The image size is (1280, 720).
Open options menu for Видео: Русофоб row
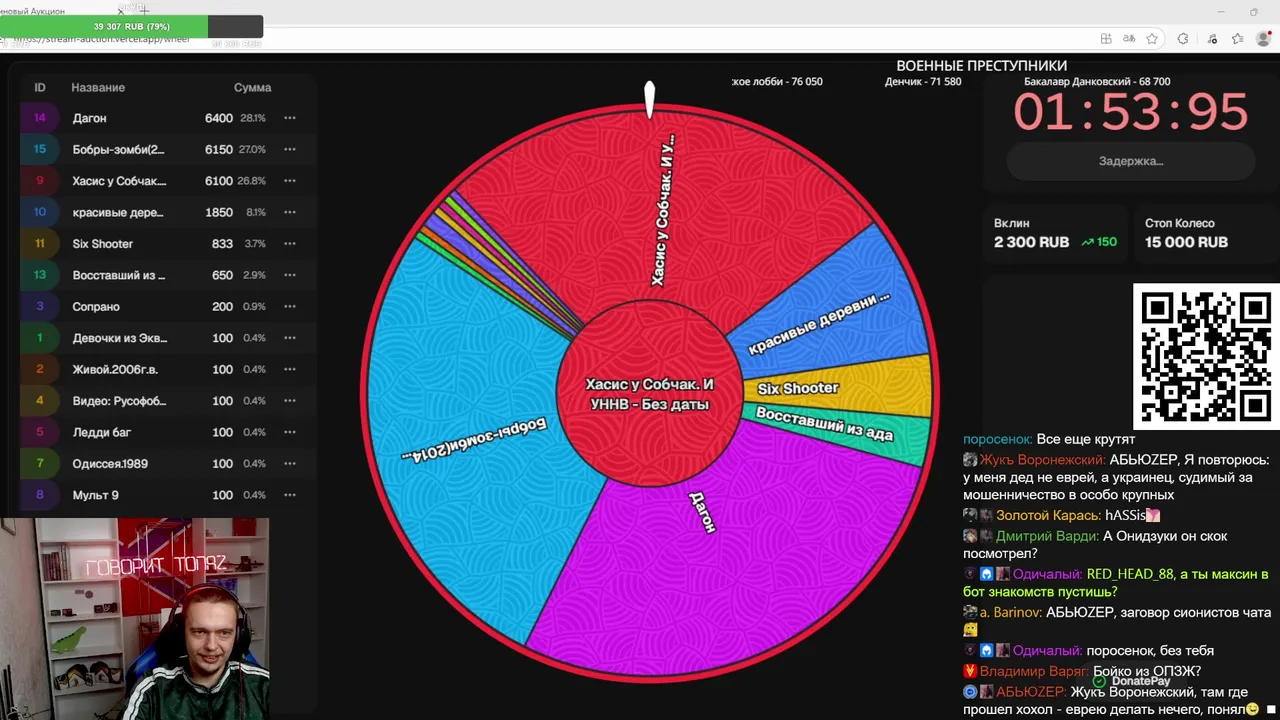coord(289,401)
